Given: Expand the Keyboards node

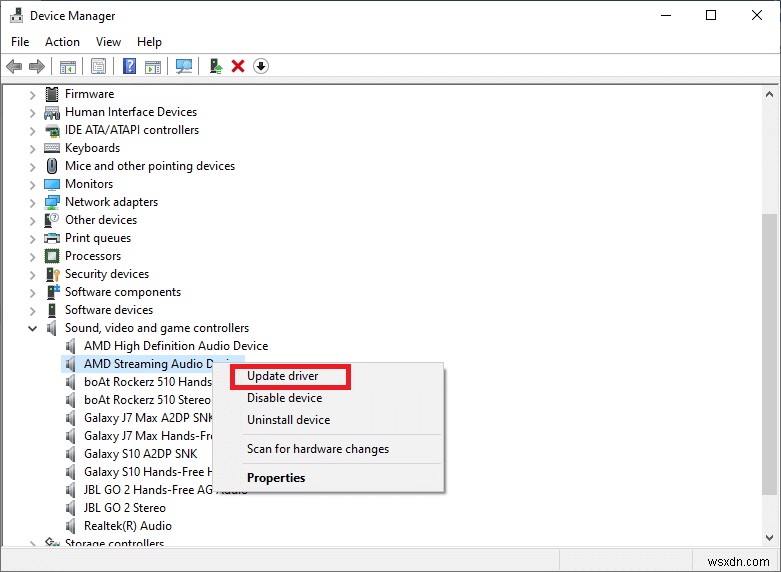Looking at the screenshot, I should [32, 148].
